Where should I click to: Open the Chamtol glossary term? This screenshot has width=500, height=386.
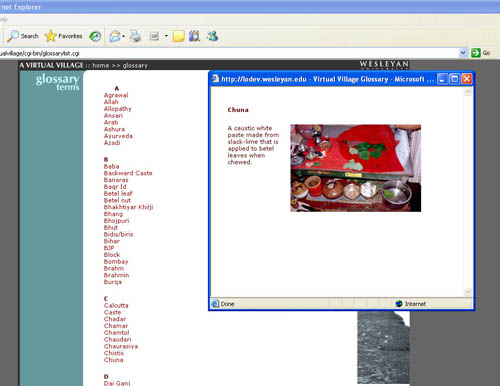[x=117, y=333]
